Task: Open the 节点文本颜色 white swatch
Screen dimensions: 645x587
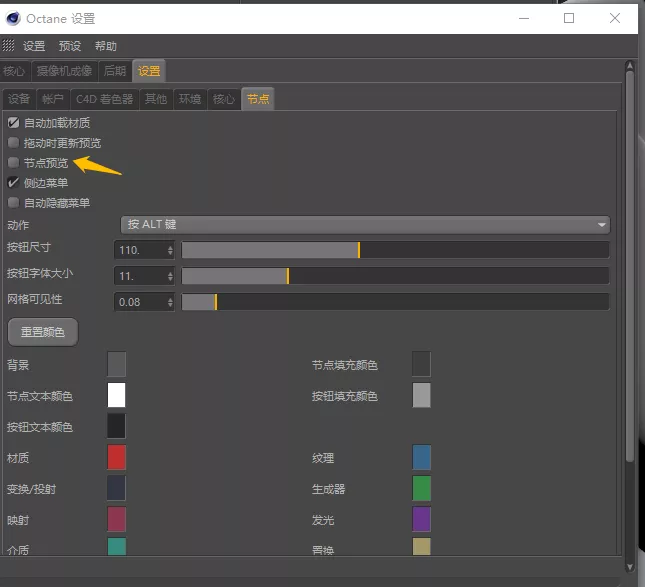Action: click(116, 395)
